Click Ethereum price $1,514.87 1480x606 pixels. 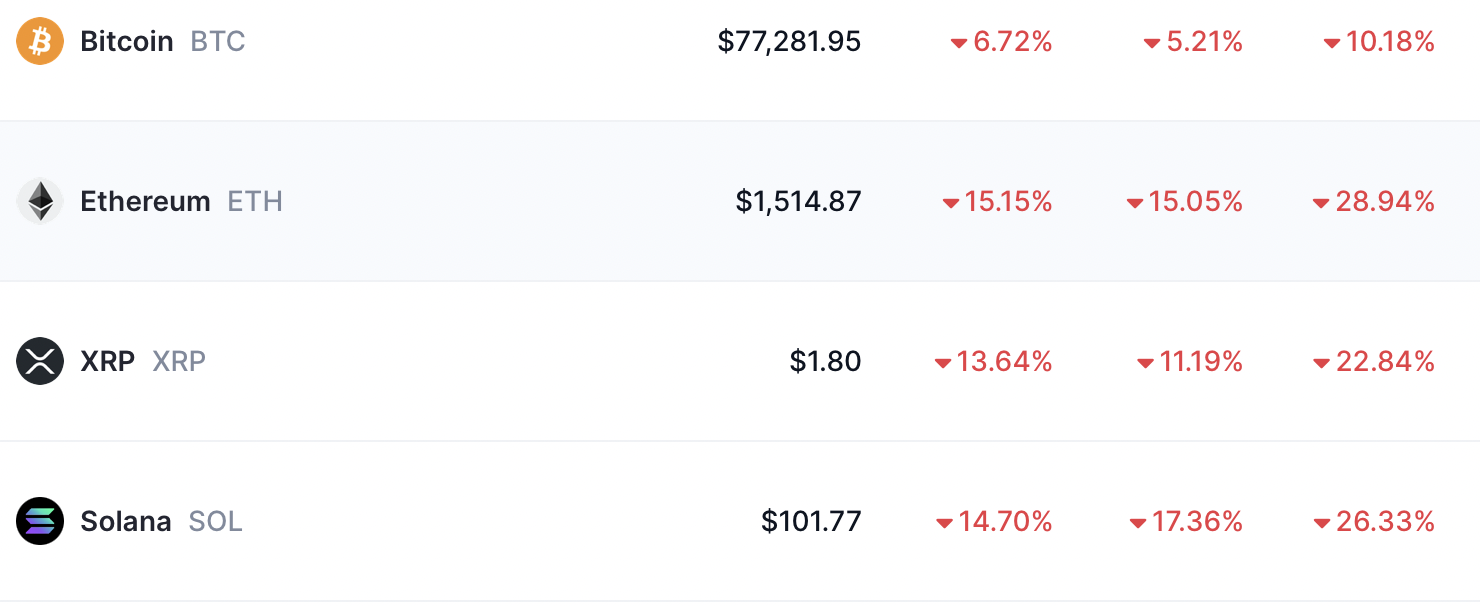point(798,201)
